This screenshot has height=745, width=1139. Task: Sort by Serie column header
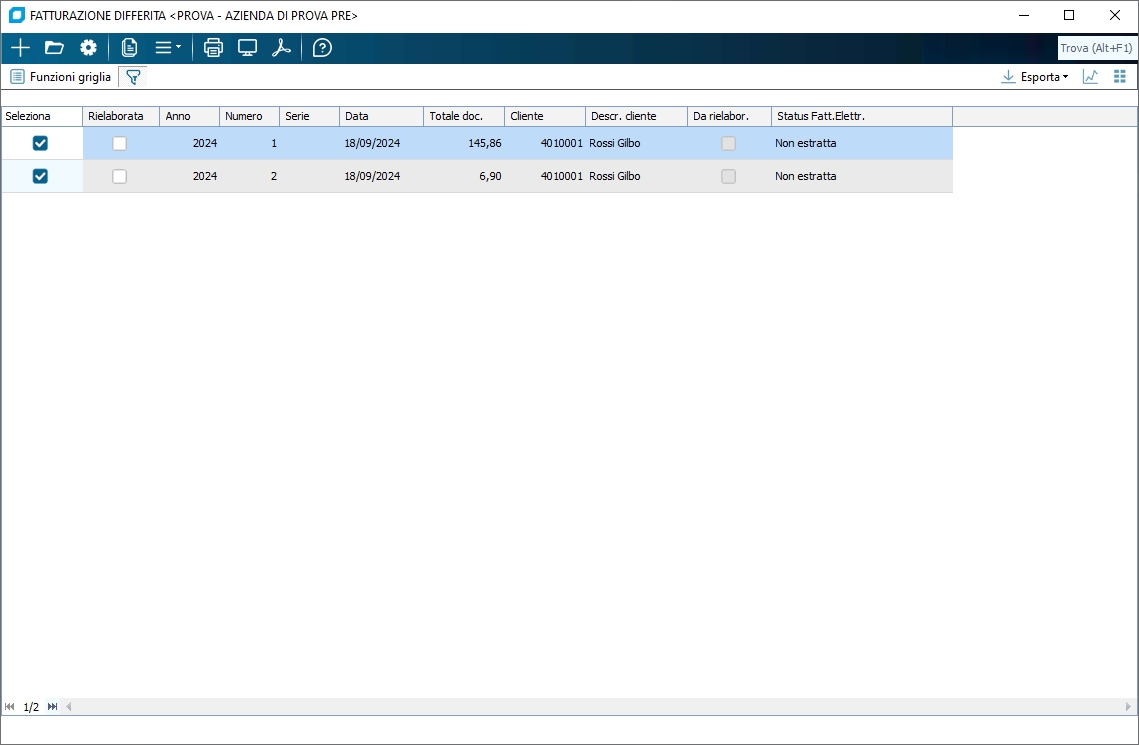[x=309, y=116]
